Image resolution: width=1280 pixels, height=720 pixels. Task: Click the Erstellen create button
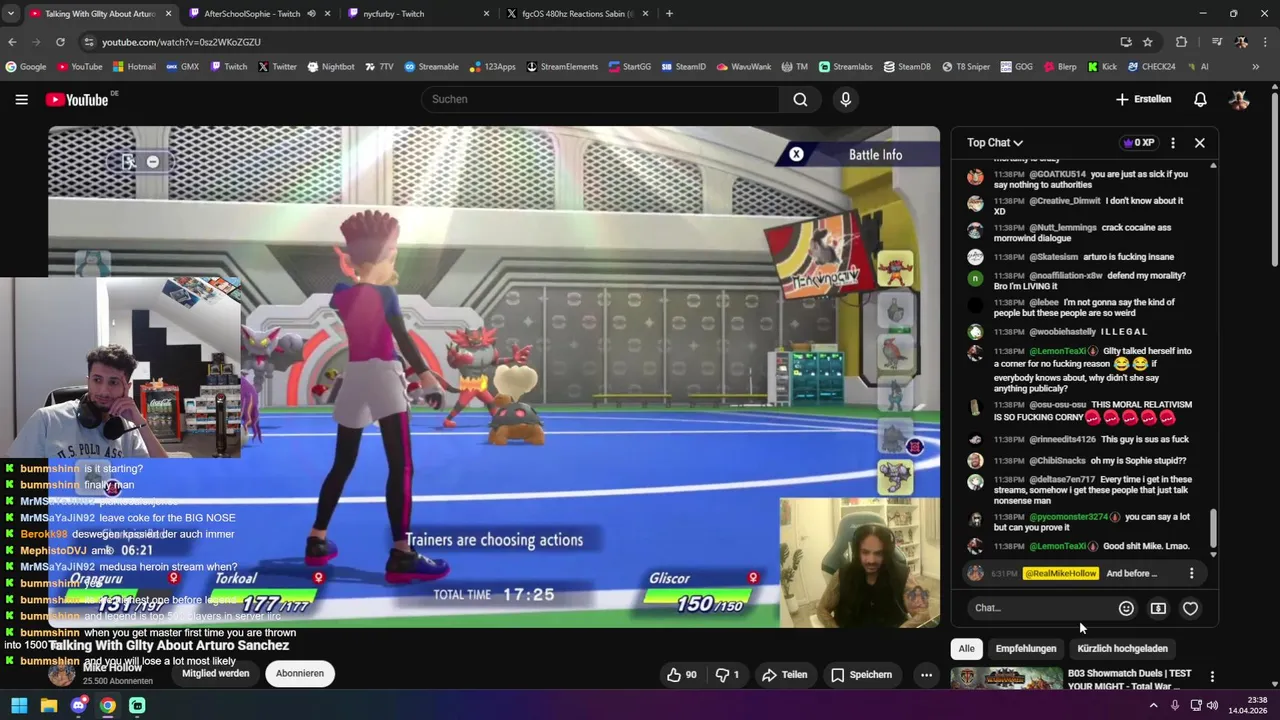point(1143,99)
